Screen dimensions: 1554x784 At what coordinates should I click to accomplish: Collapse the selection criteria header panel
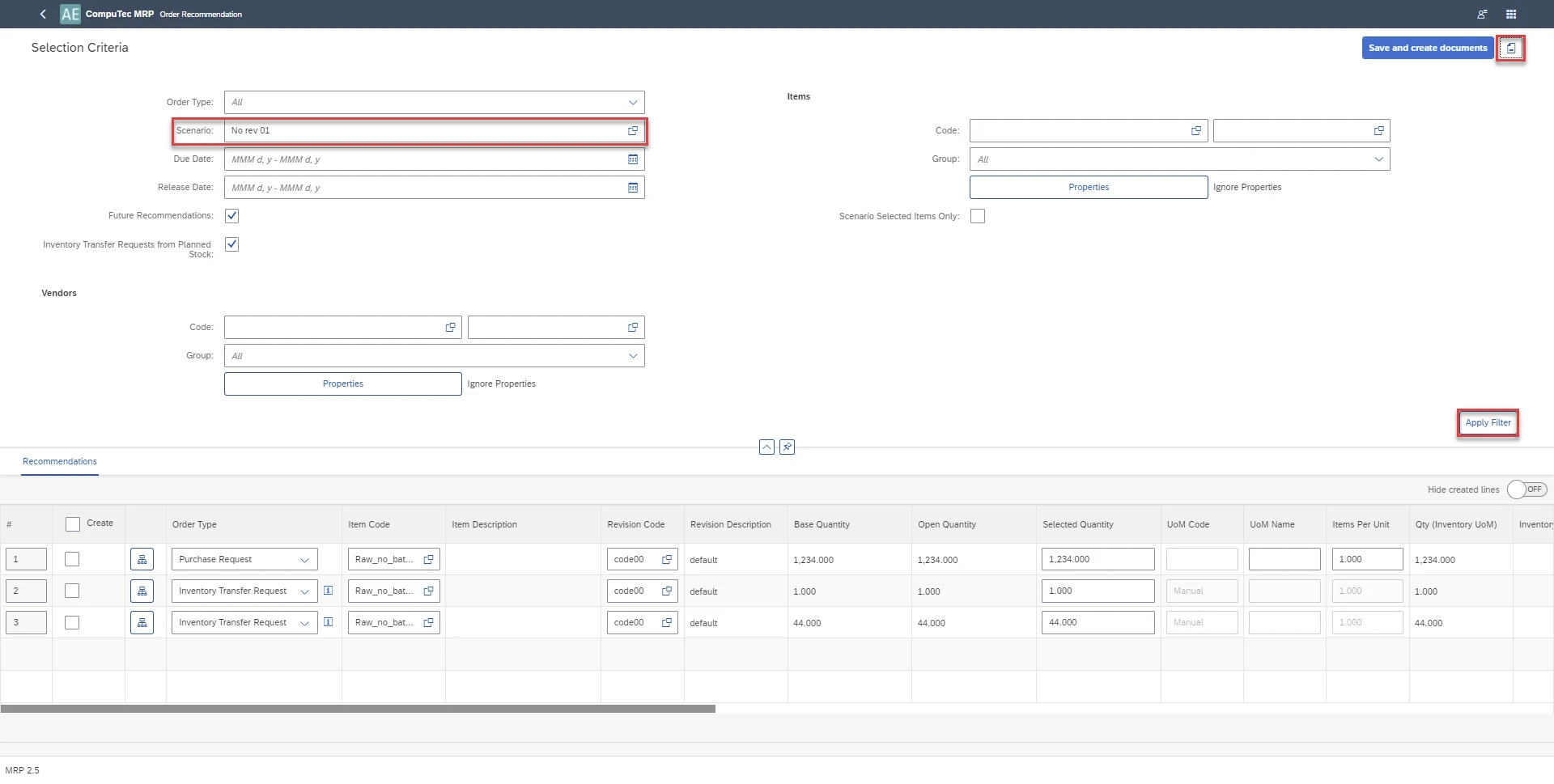(x=766, y=447)
